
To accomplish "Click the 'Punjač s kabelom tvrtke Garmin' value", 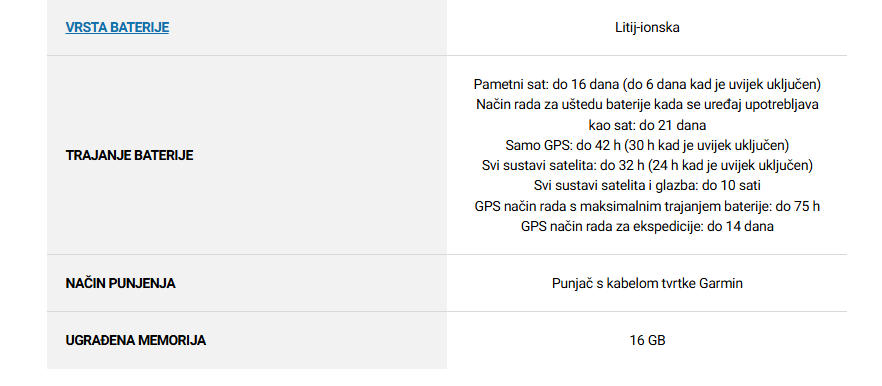I will coord(647,283).
